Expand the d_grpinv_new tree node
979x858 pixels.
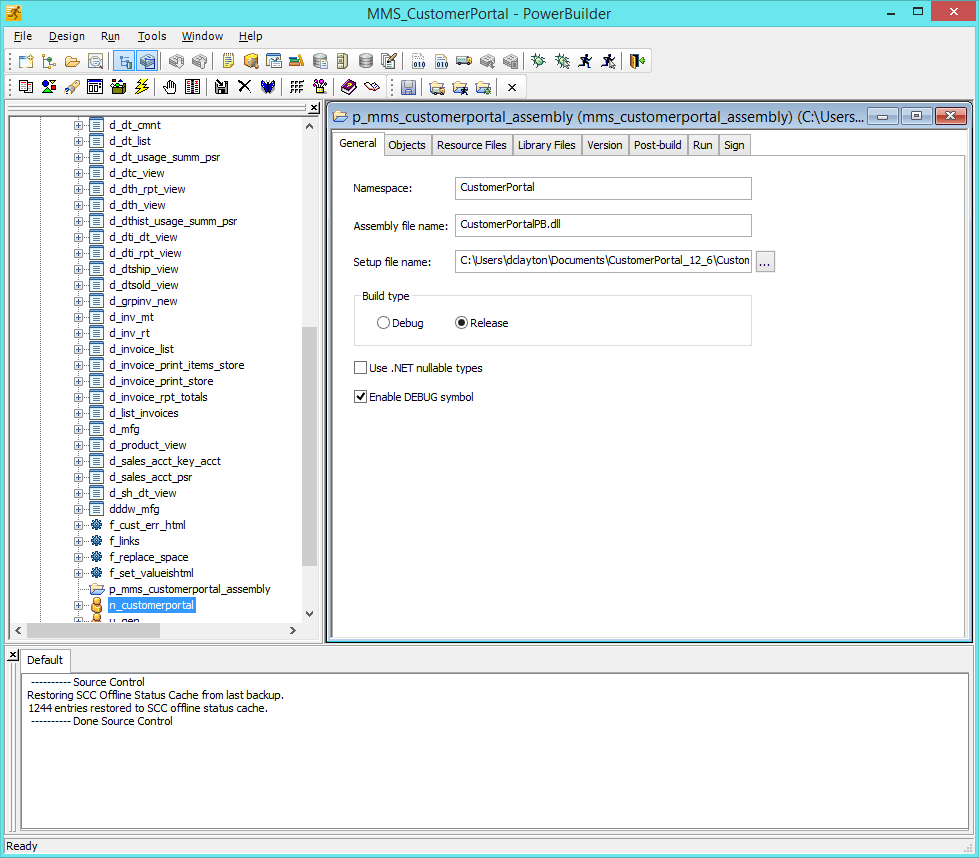(78, 302)
